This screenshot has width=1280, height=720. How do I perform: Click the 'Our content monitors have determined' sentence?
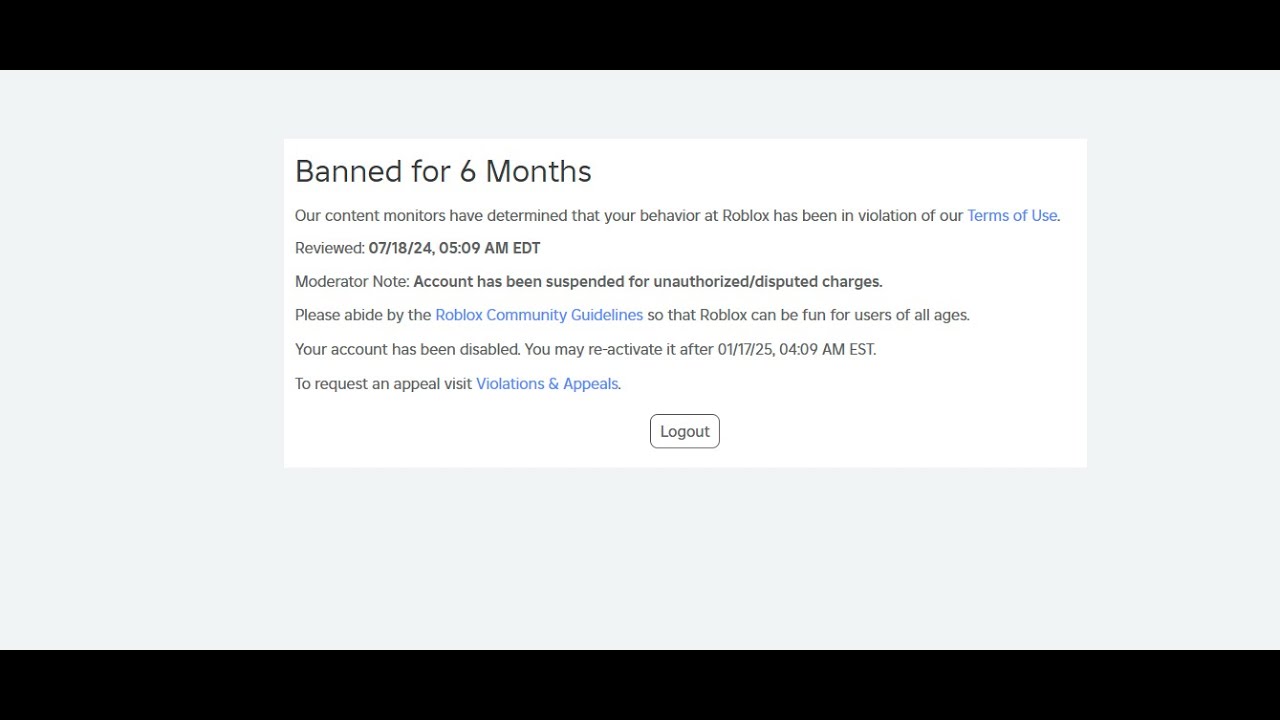pos(677,215)
